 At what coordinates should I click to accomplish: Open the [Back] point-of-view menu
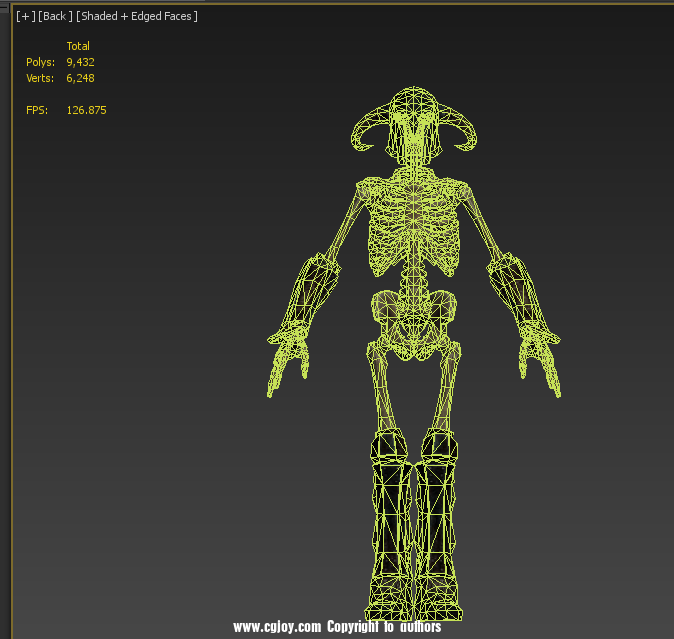tap(55, 17)
